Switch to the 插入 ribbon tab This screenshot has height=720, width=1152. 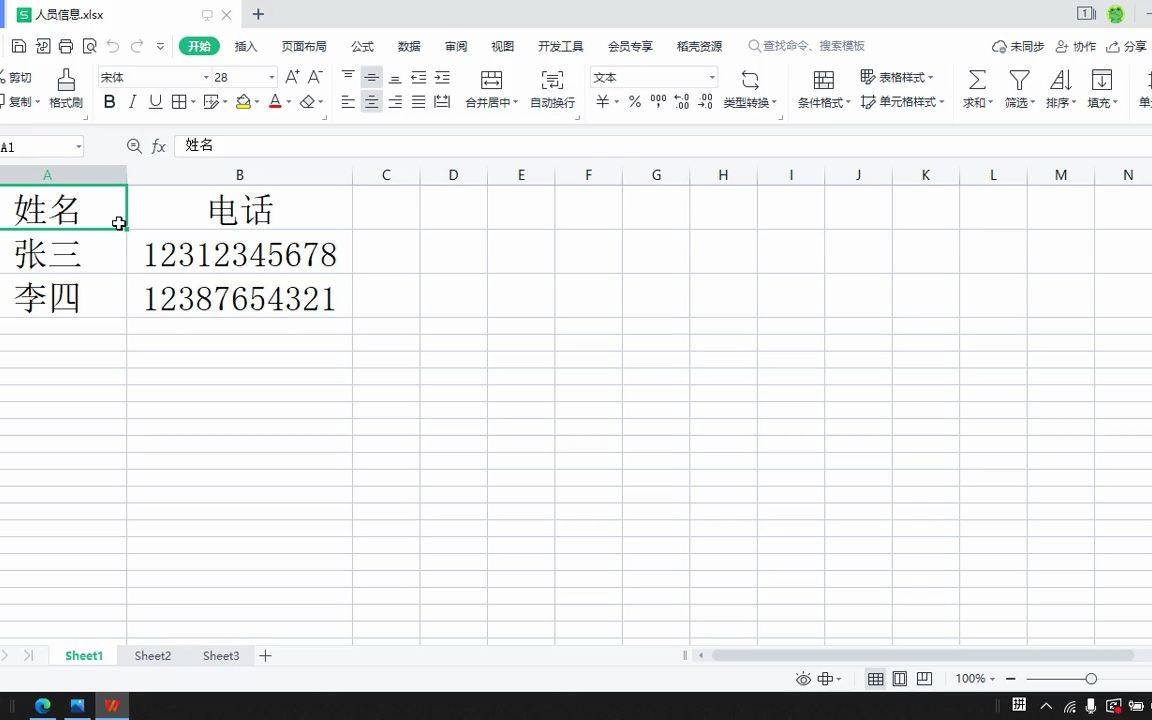(246, 45)
